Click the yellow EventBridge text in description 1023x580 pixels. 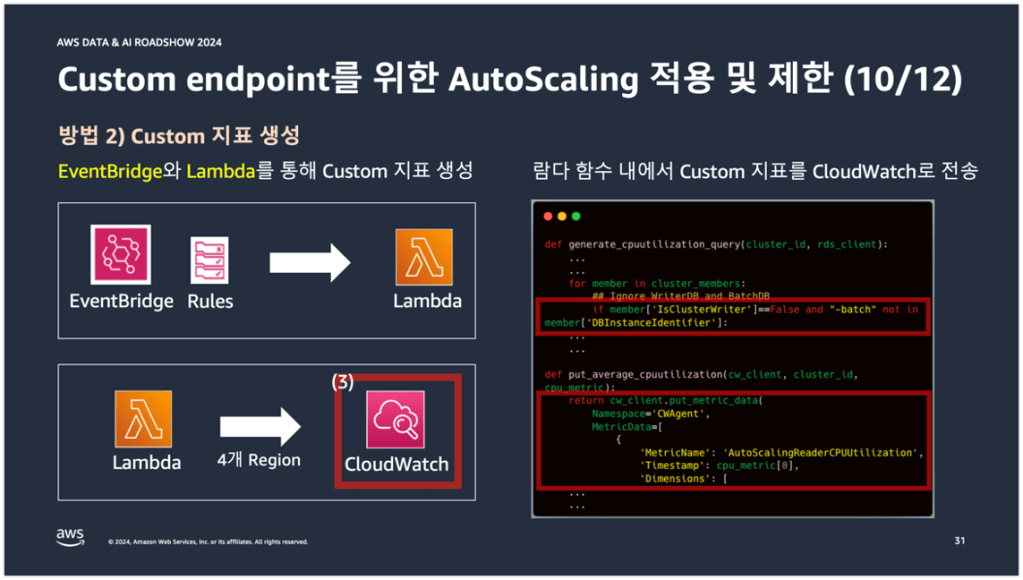coord(110,171)
